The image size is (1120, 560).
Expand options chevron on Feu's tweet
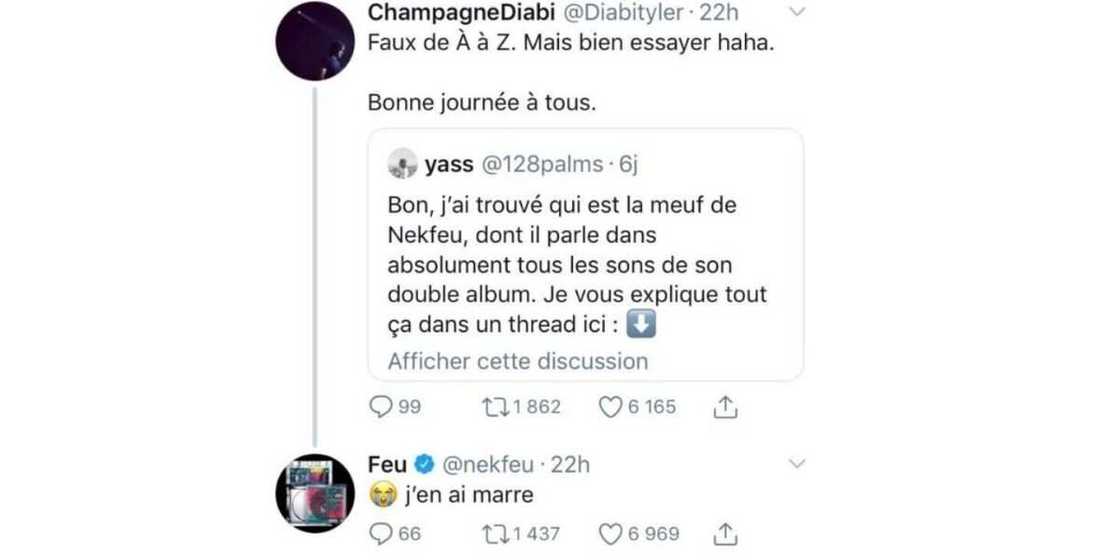(797, 464)
